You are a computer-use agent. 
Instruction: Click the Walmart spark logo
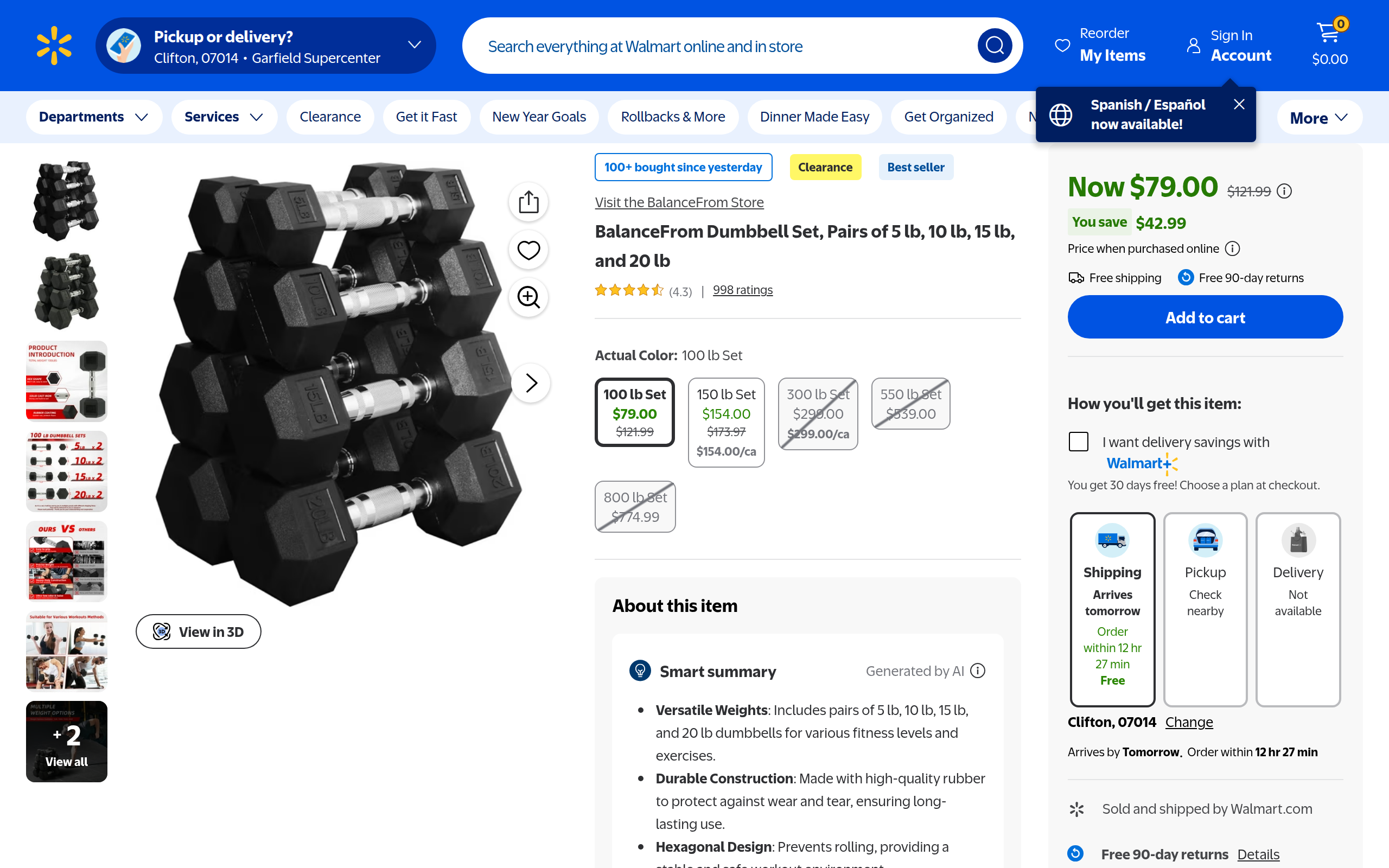coord(54,46)
